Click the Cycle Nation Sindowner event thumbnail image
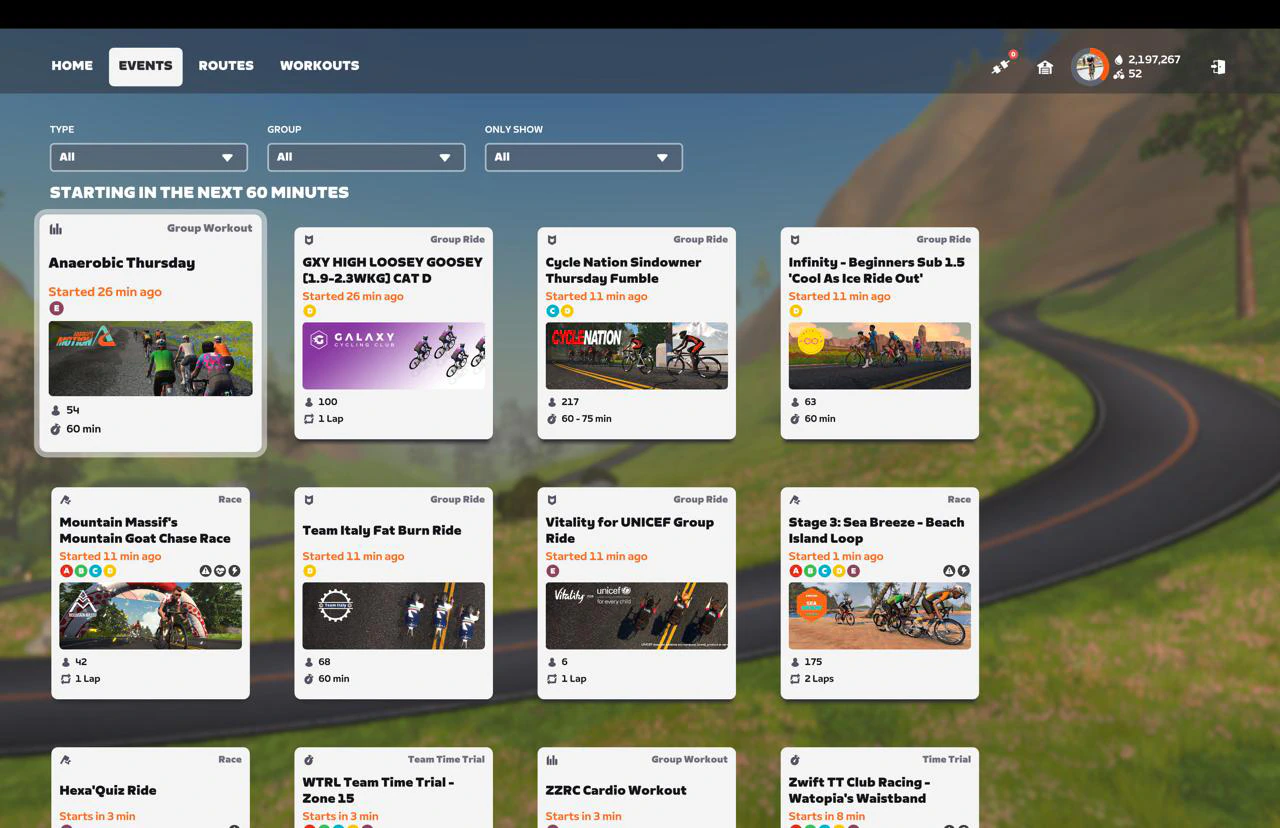Viewport: 1280px width, 828px height. [636, 355]
